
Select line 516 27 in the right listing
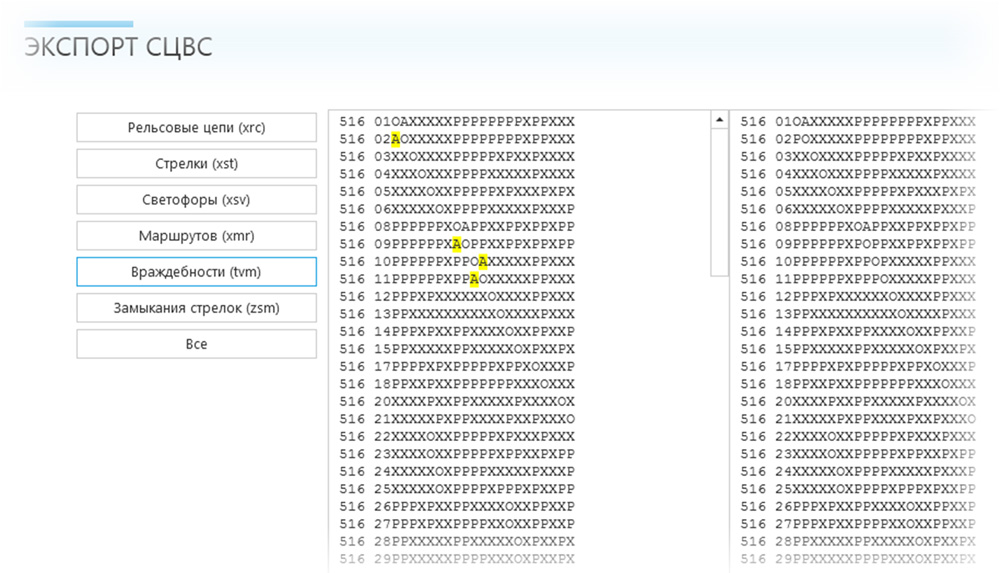858,524
